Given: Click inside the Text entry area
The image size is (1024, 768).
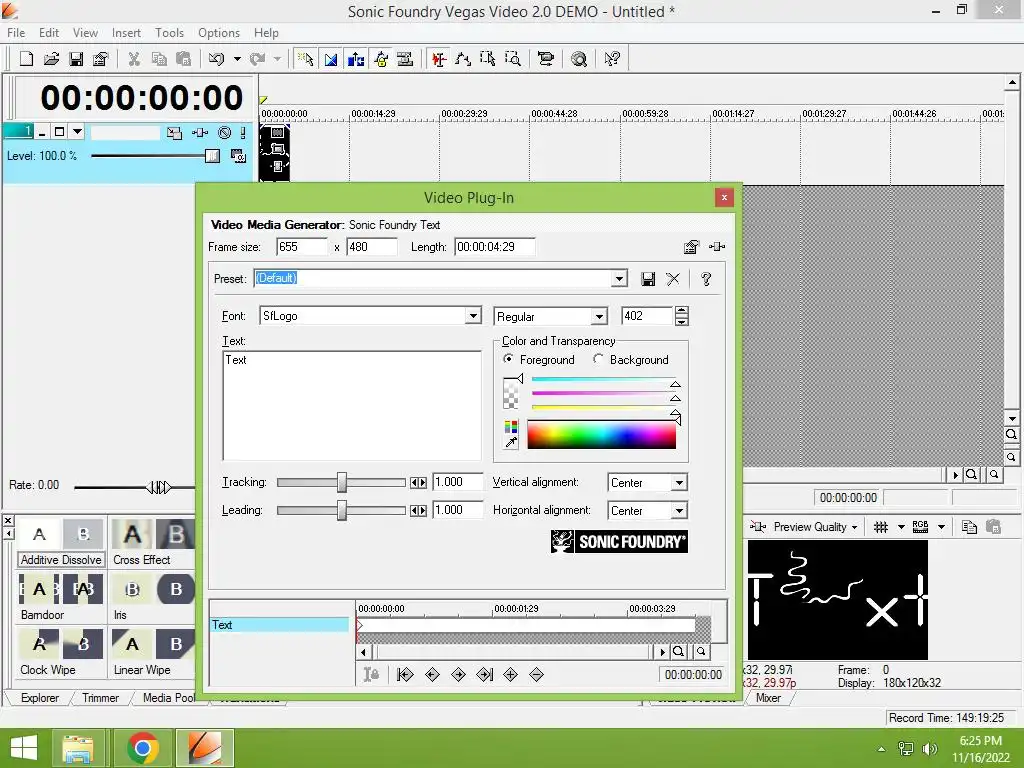Looking at the screenshot, I should (x=352, y=406).
